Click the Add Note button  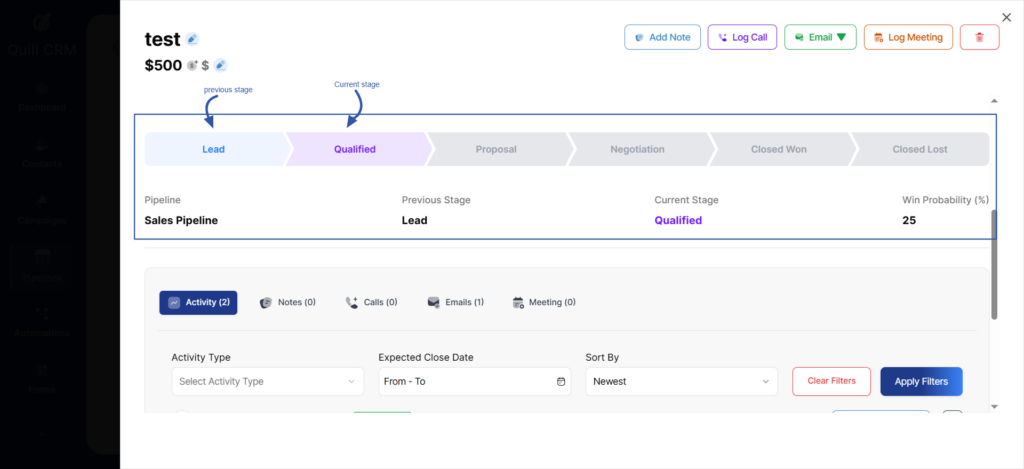coord(661,37)
